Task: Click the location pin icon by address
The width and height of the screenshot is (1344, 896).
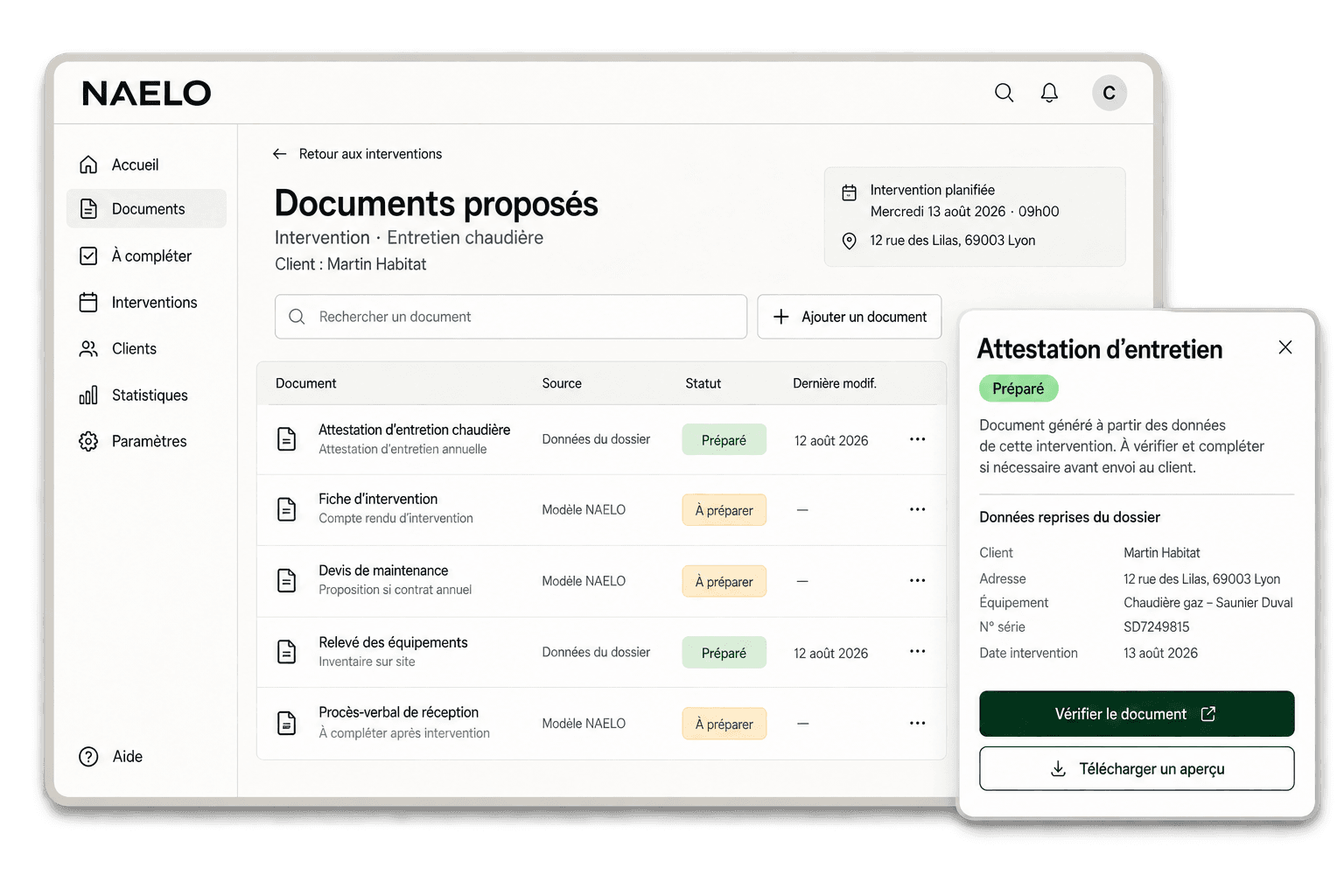Action: (x=849, y=241)
